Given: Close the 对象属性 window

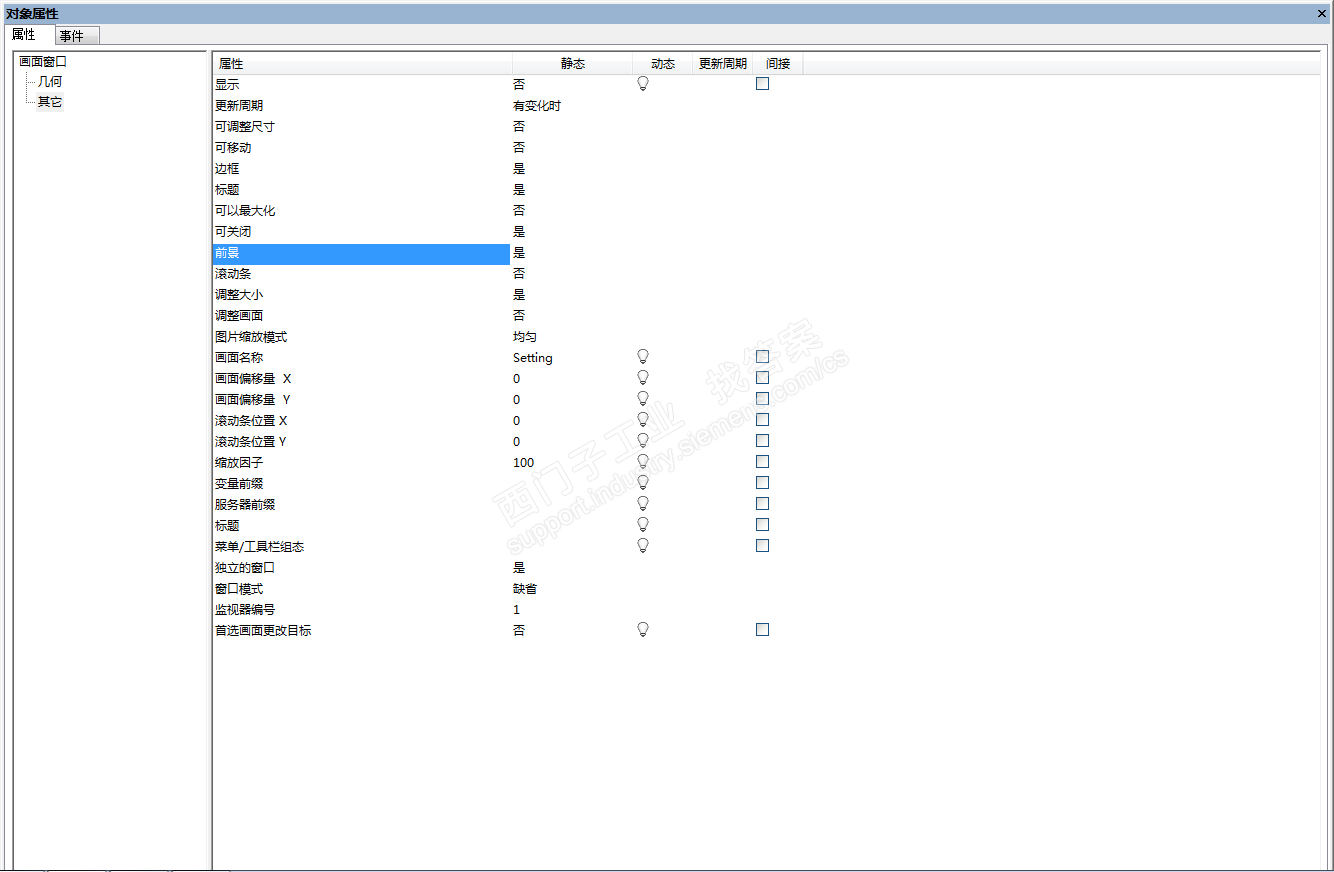Looking at the screenshot, I should (1322, 13).
